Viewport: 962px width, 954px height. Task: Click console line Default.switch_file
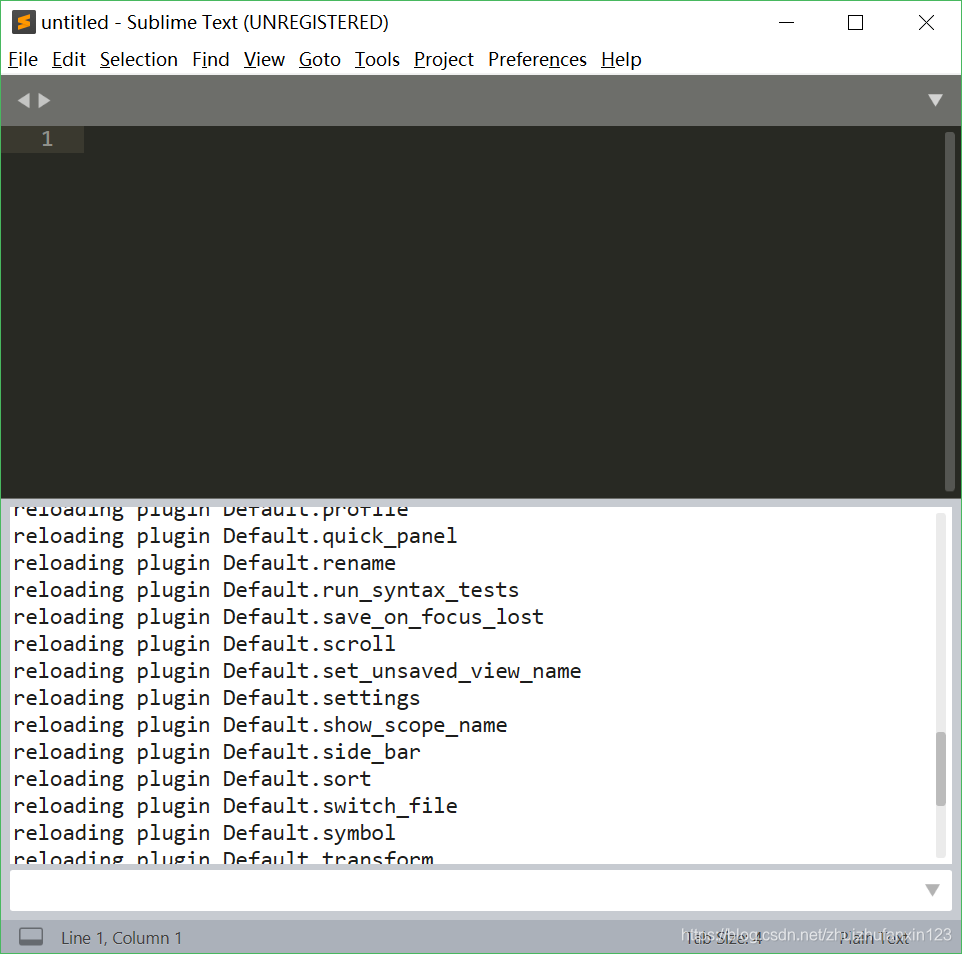coord(235,806)
